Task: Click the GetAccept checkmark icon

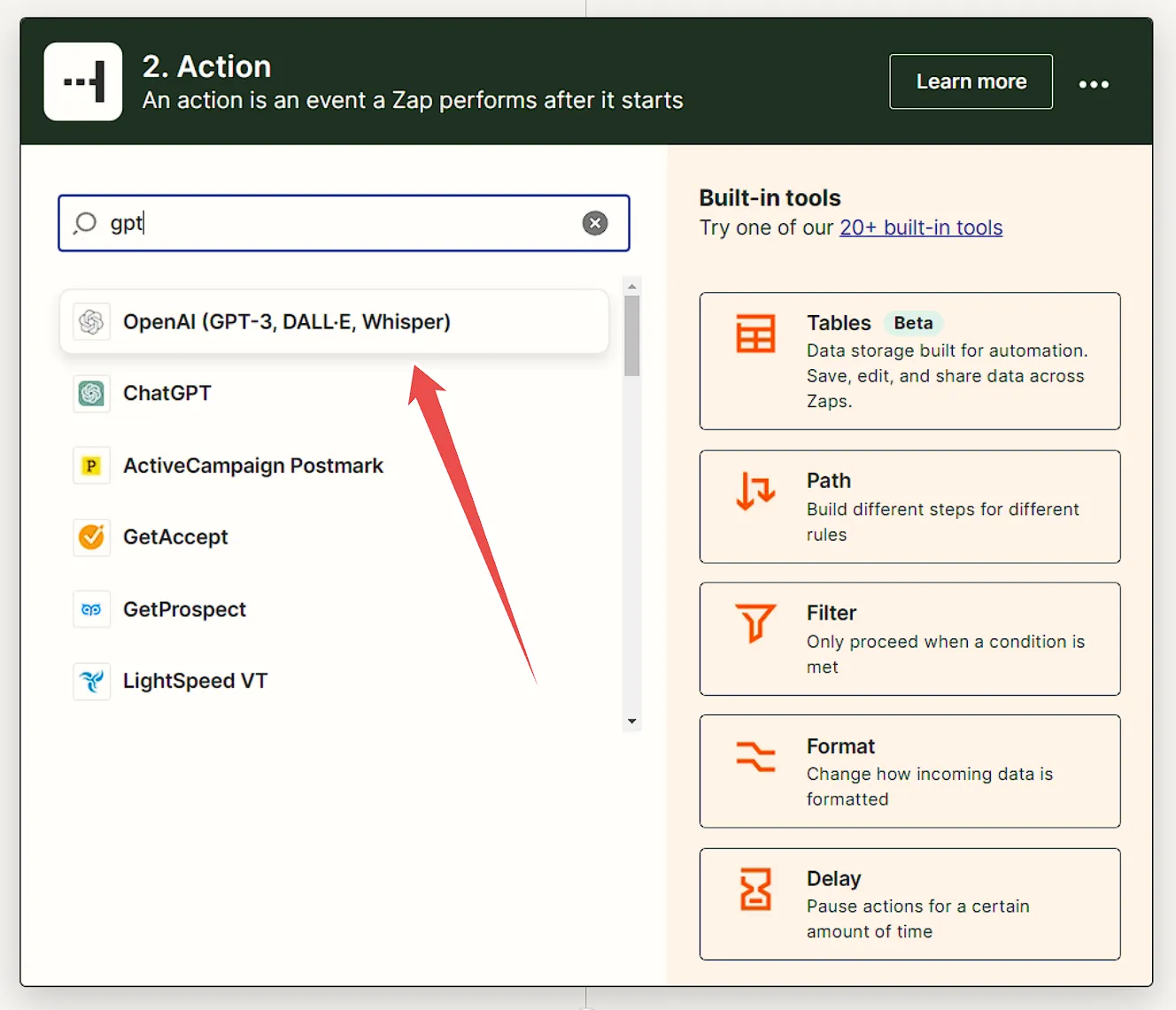Action: (x=91, y=536)
